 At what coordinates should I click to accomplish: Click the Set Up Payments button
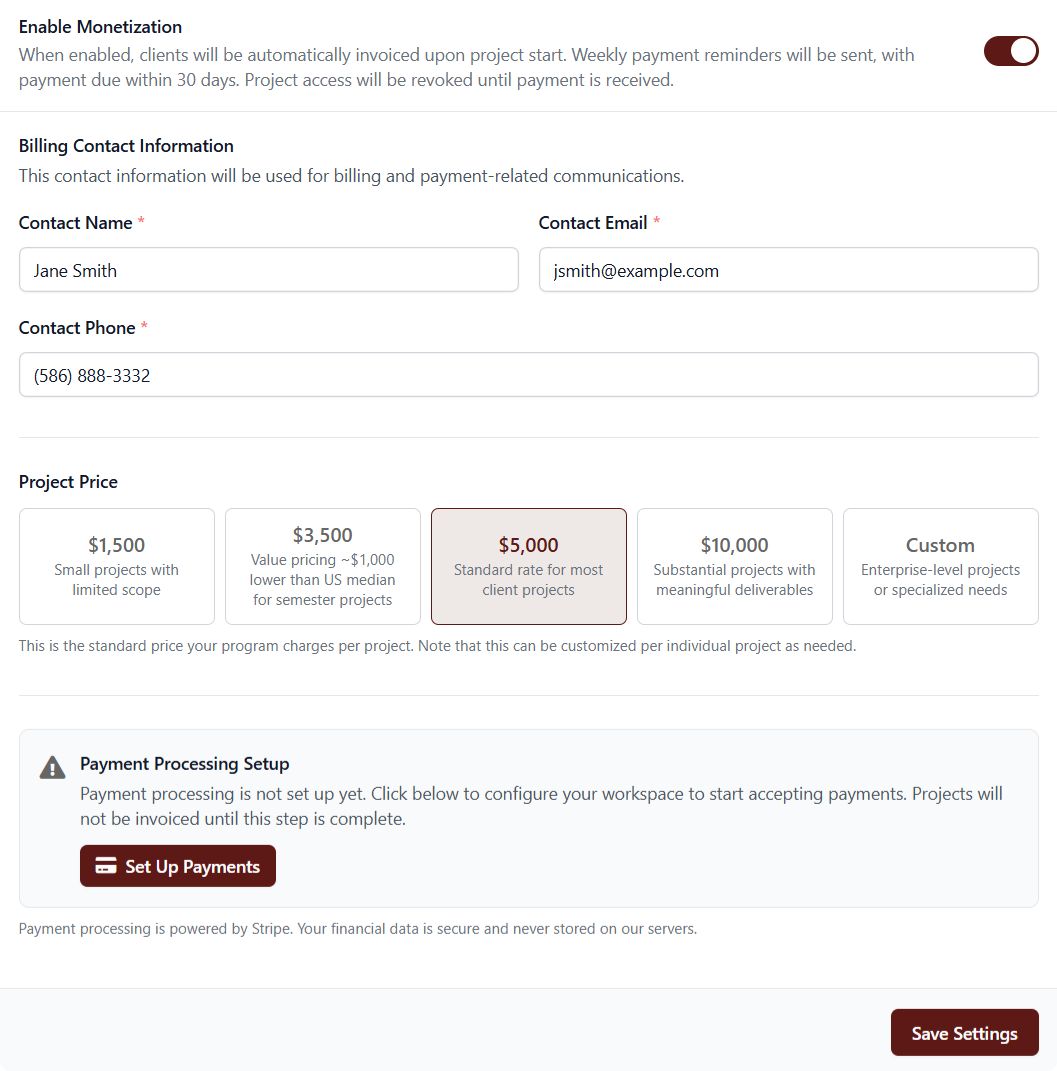177,866
